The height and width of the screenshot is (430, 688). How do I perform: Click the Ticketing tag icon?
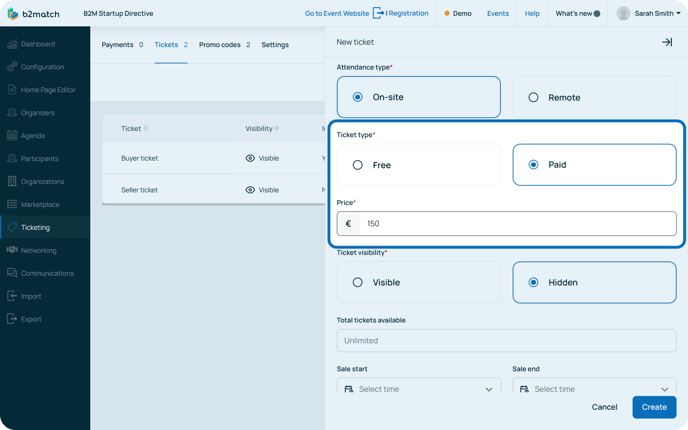[12, 227]
